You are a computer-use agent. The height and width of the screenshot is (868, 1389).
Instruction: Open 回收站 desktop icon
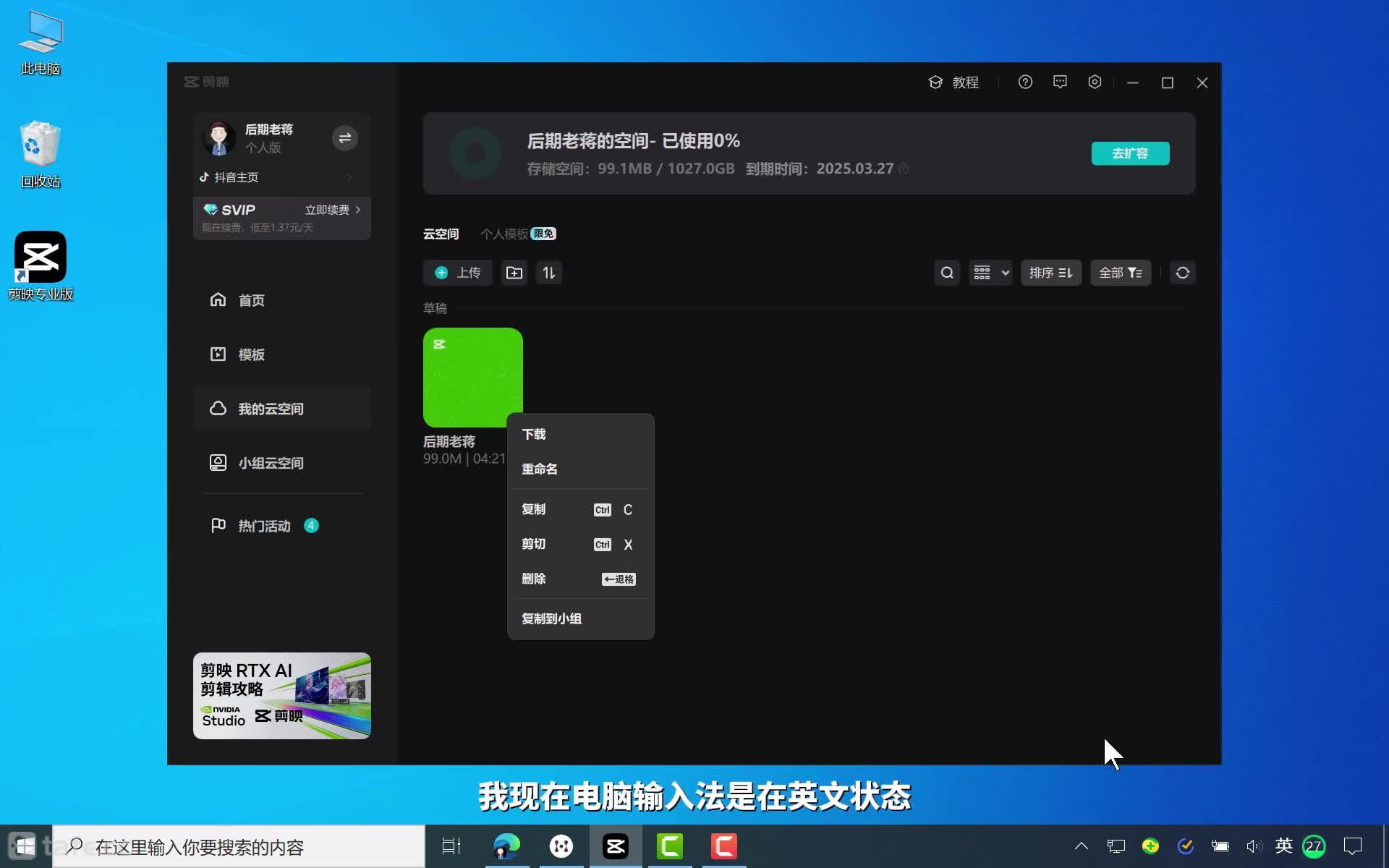tap(41, 154)
